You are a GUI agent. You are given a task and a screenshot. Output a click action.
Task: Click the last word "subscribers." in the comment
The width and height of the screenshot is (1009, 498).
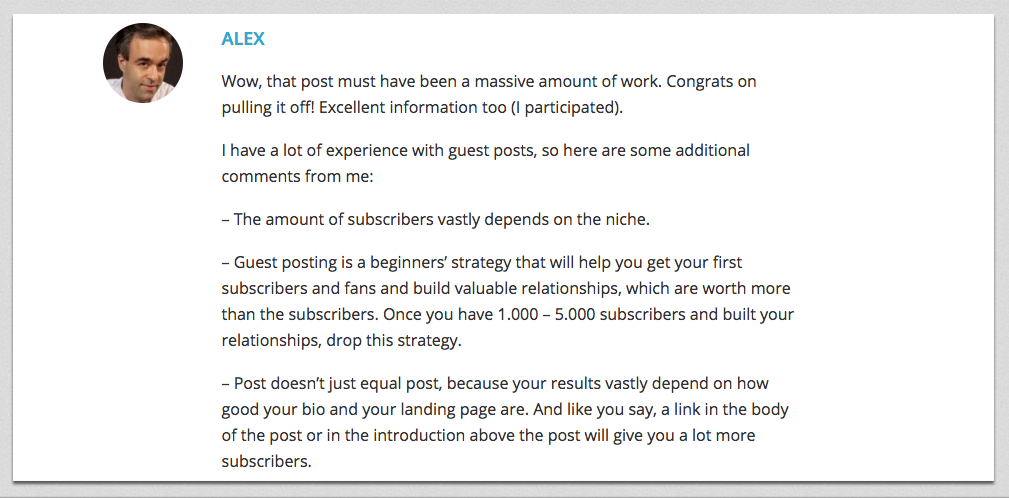[267, 461]
